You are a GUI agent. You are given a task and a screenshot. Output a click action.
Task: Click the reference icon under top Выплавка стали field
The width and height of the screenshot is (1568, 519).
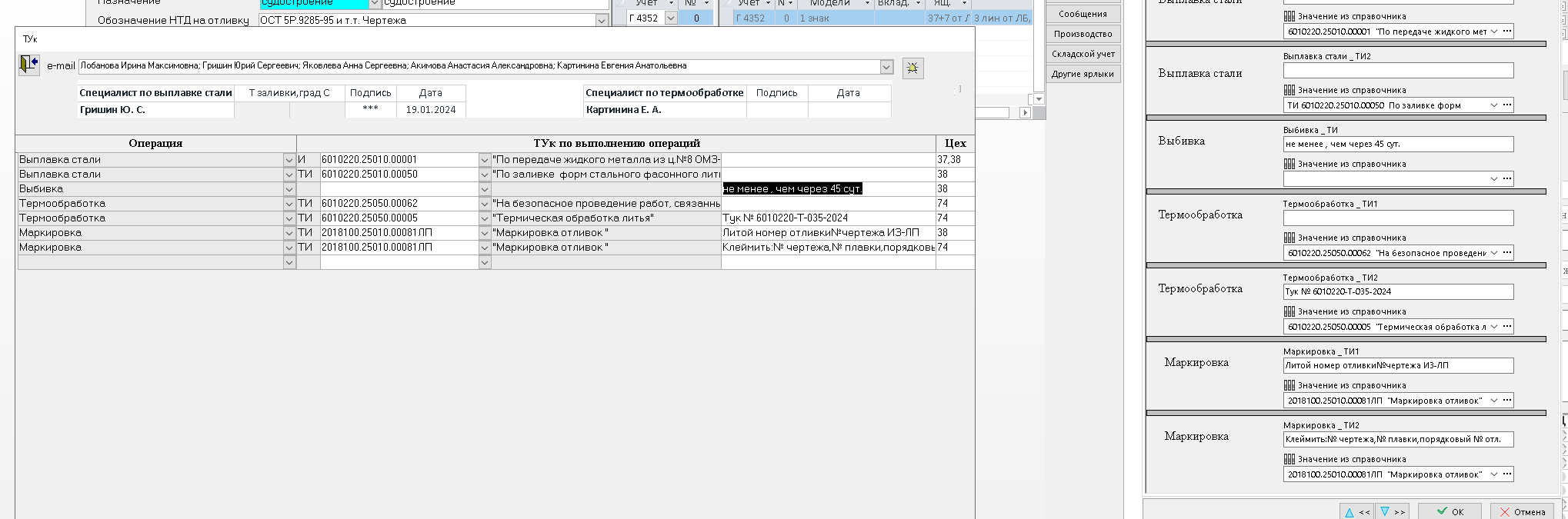click(1289, 16)
